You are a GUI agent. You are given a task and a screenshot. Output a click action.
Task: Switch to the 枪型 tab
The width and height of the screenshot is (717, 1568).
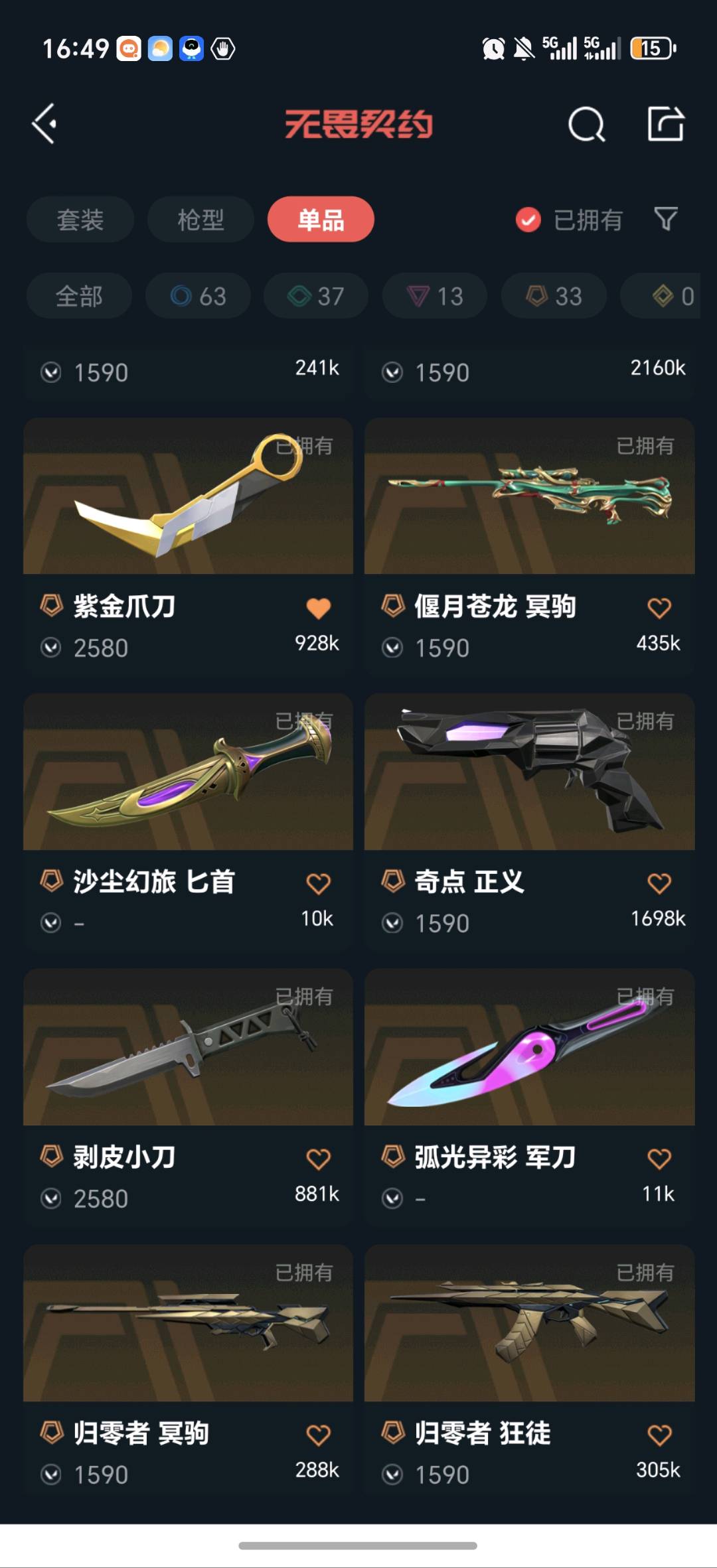coord(200,219)
